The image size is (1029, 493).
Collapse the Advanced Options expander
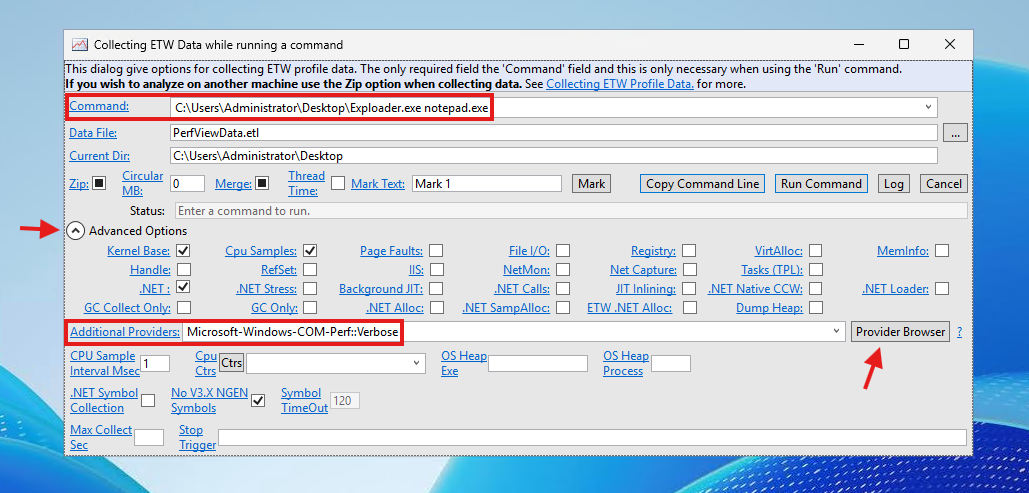77,231
